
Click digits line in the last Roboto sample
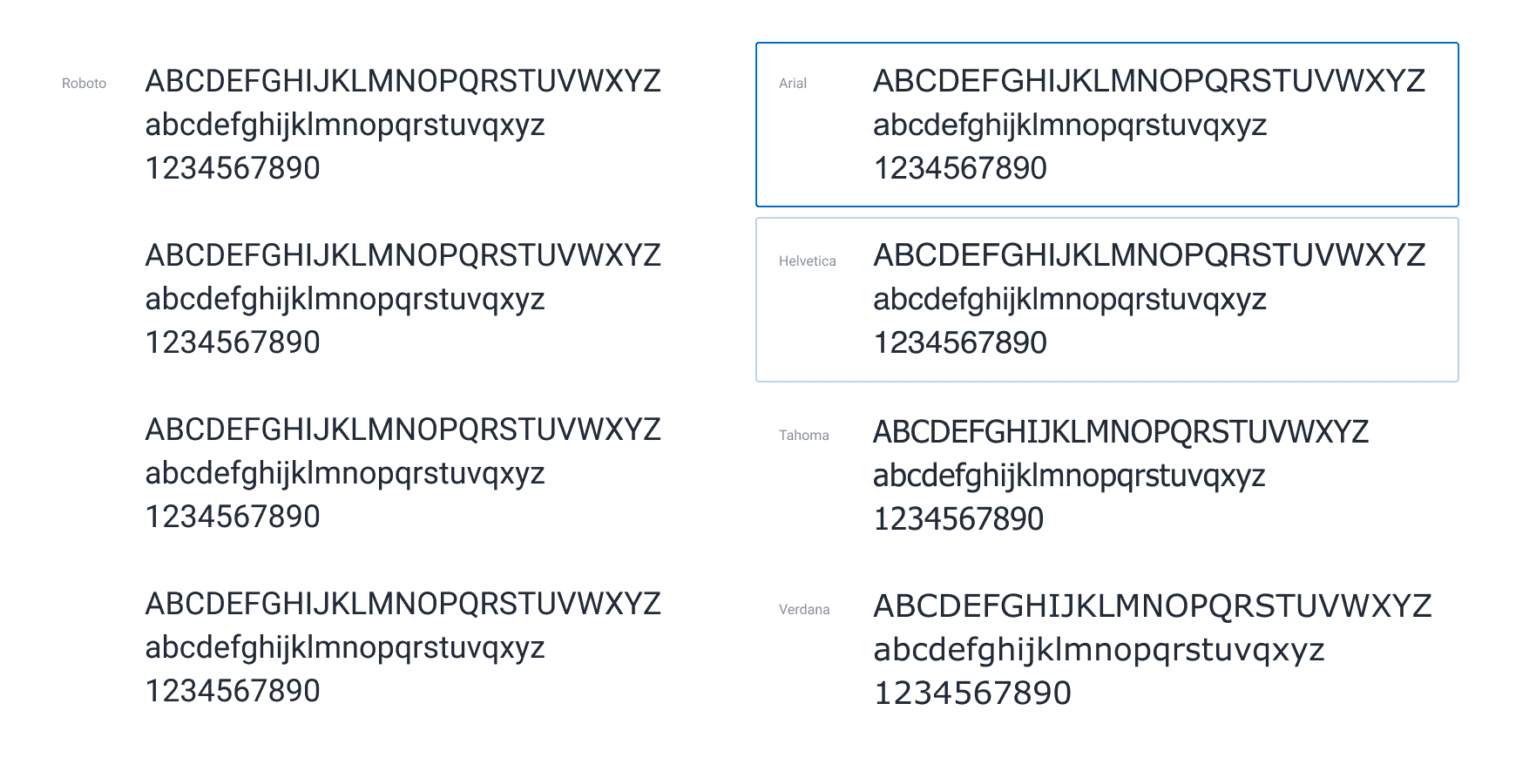coord(233,691)
